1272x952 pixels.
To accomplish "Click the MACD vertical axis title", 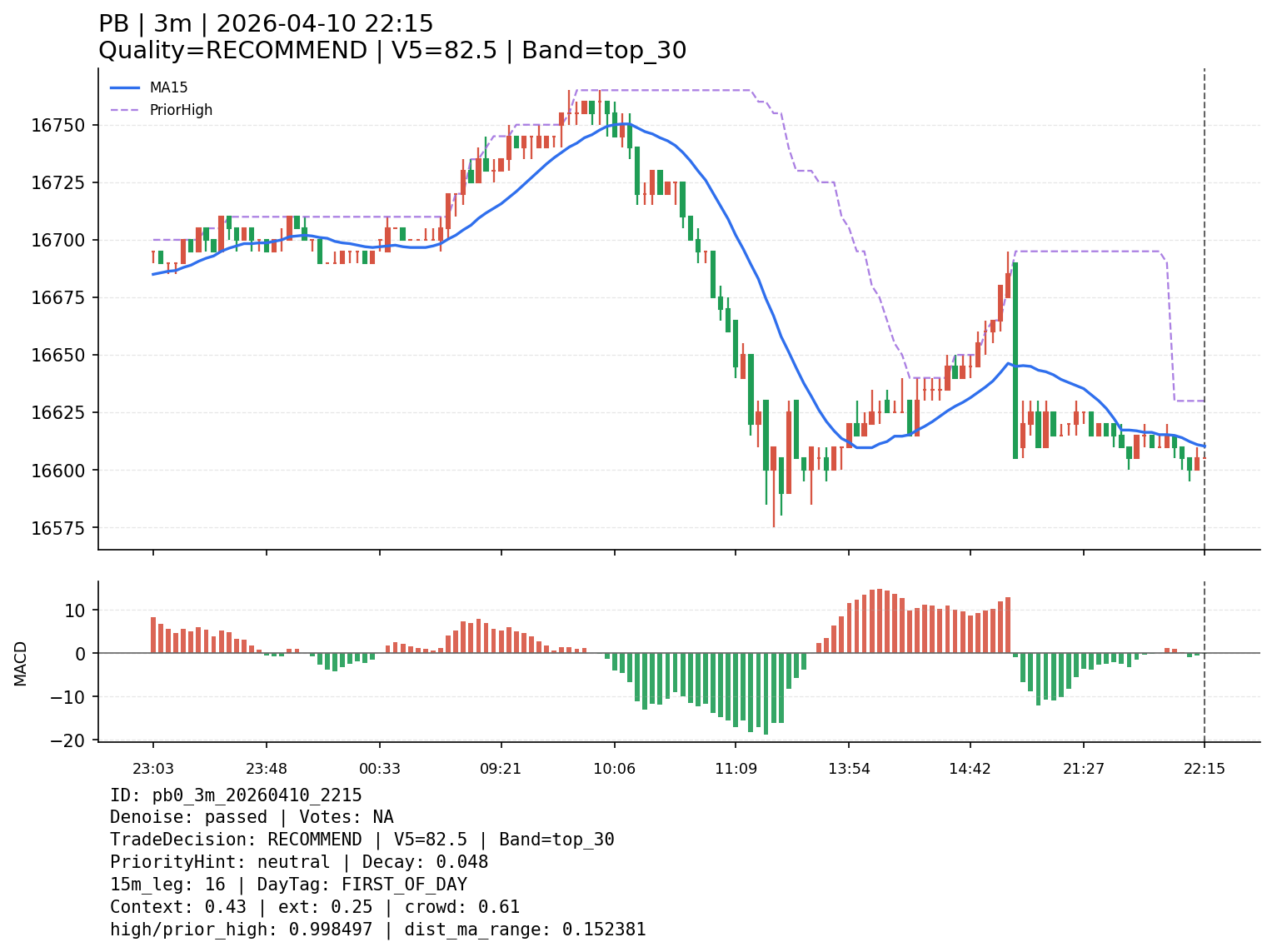I will [x=21, y=663].
